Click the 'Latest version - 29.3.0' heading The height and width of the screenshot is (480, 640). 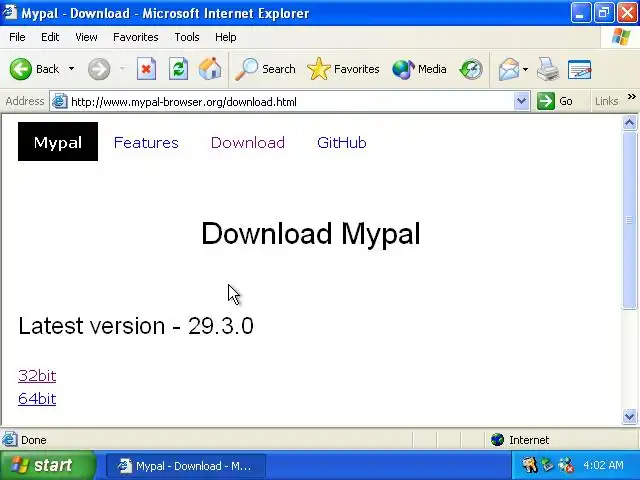pyautogui.click(x=136, y=326)
